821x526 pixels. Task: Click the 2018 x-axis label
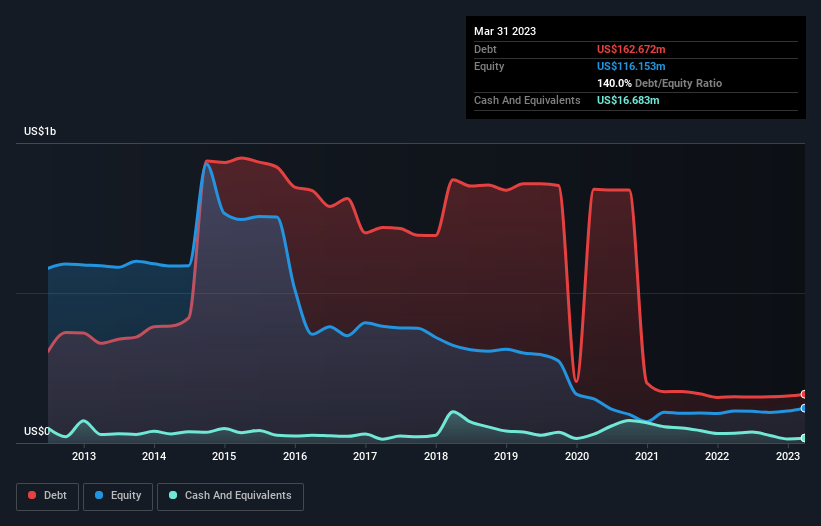[x=436, y=456]
